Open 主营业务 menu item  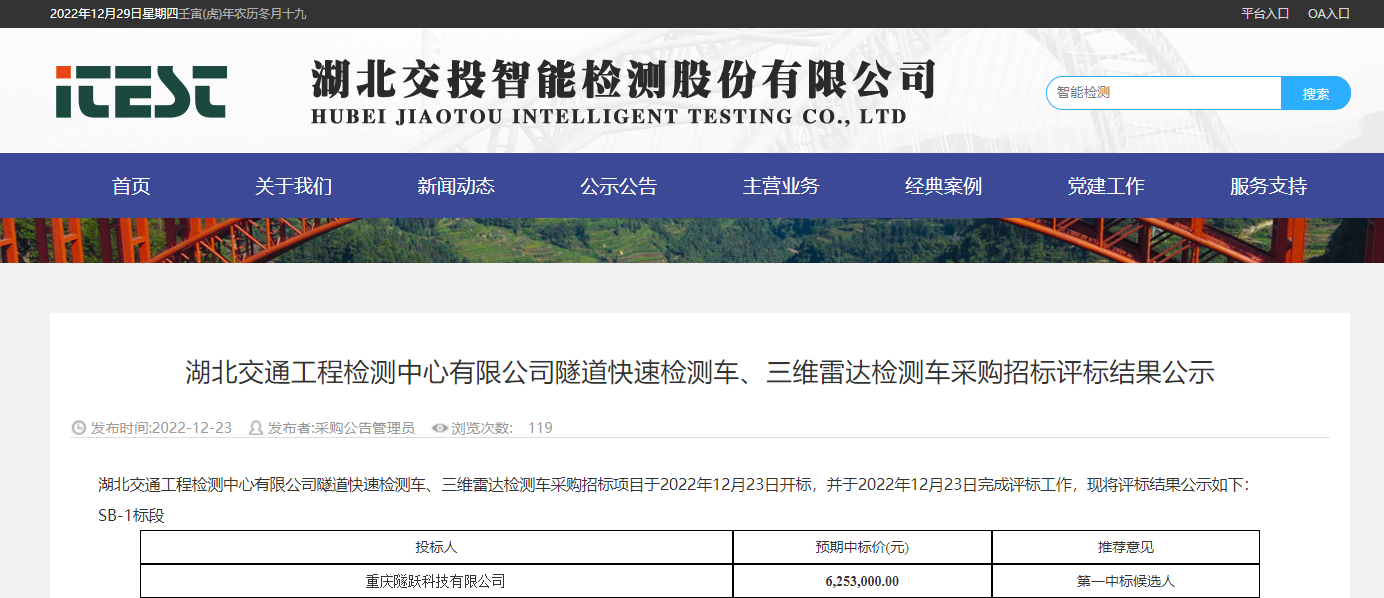pos(781,186)
